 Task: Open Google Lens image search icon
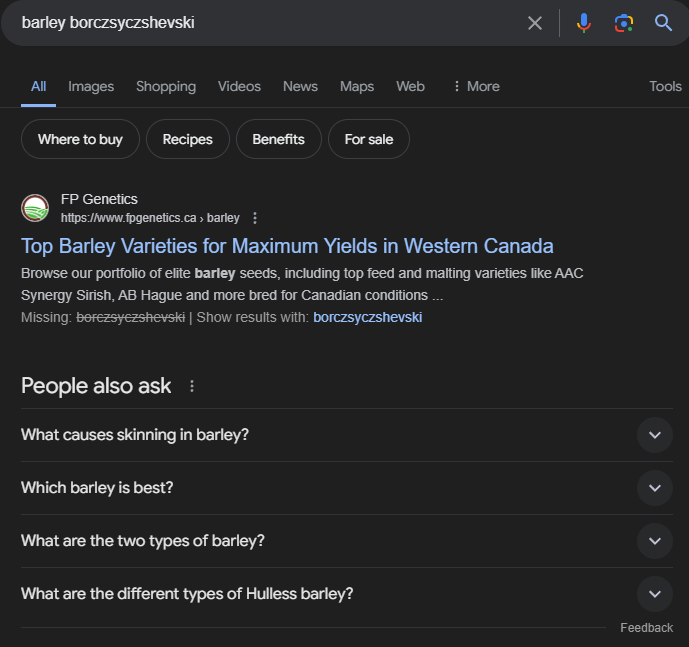point(624,23)
